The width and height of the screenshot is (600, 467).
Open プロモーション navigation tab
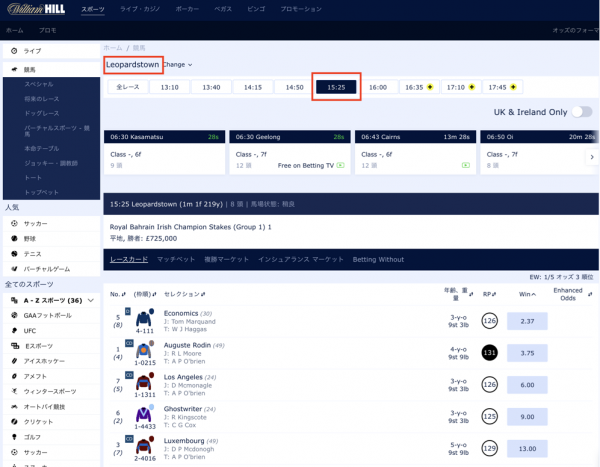301,9
